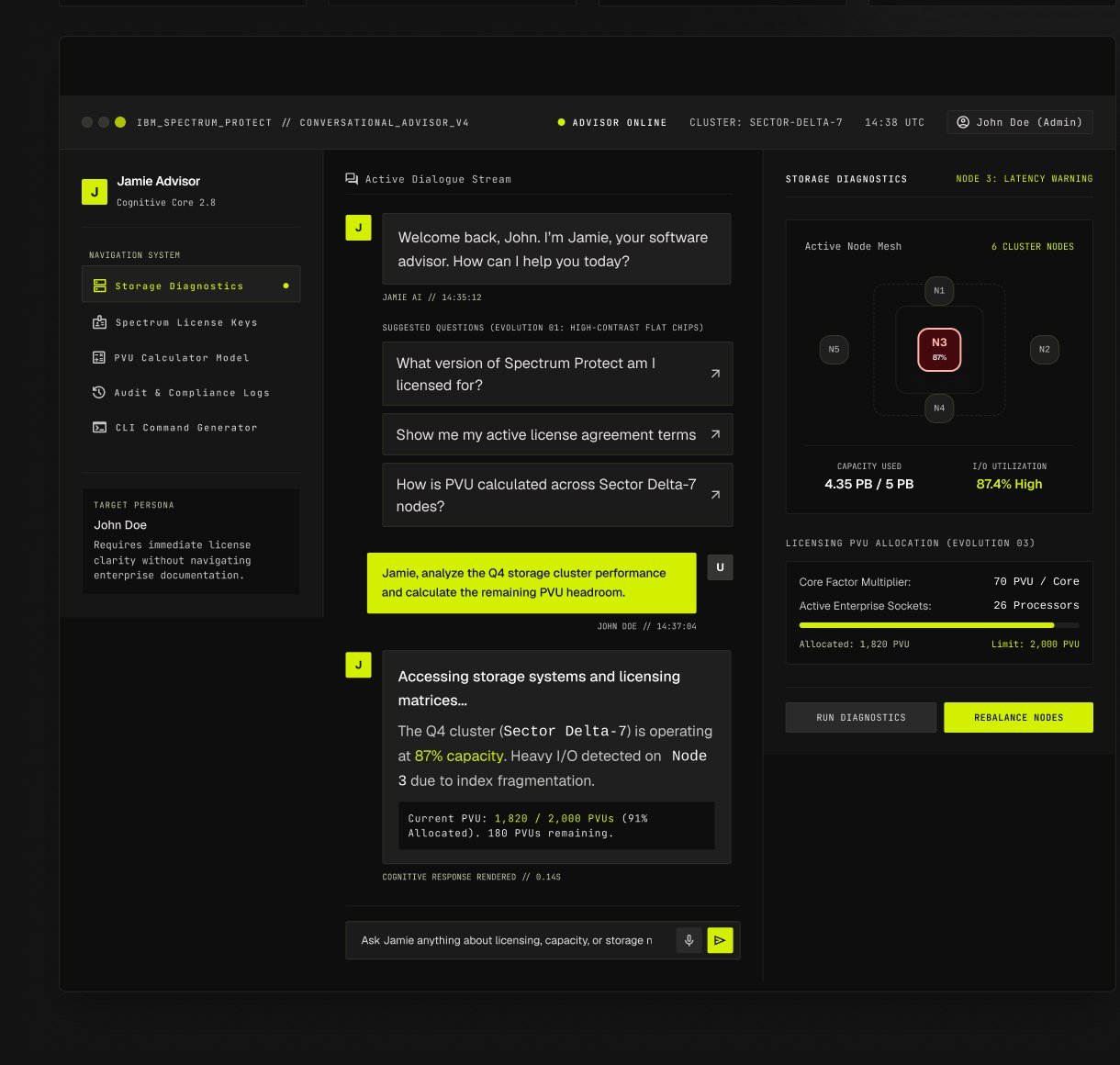
Task: Click the Active Node Mesh label
Action: (x=853, y=246)
